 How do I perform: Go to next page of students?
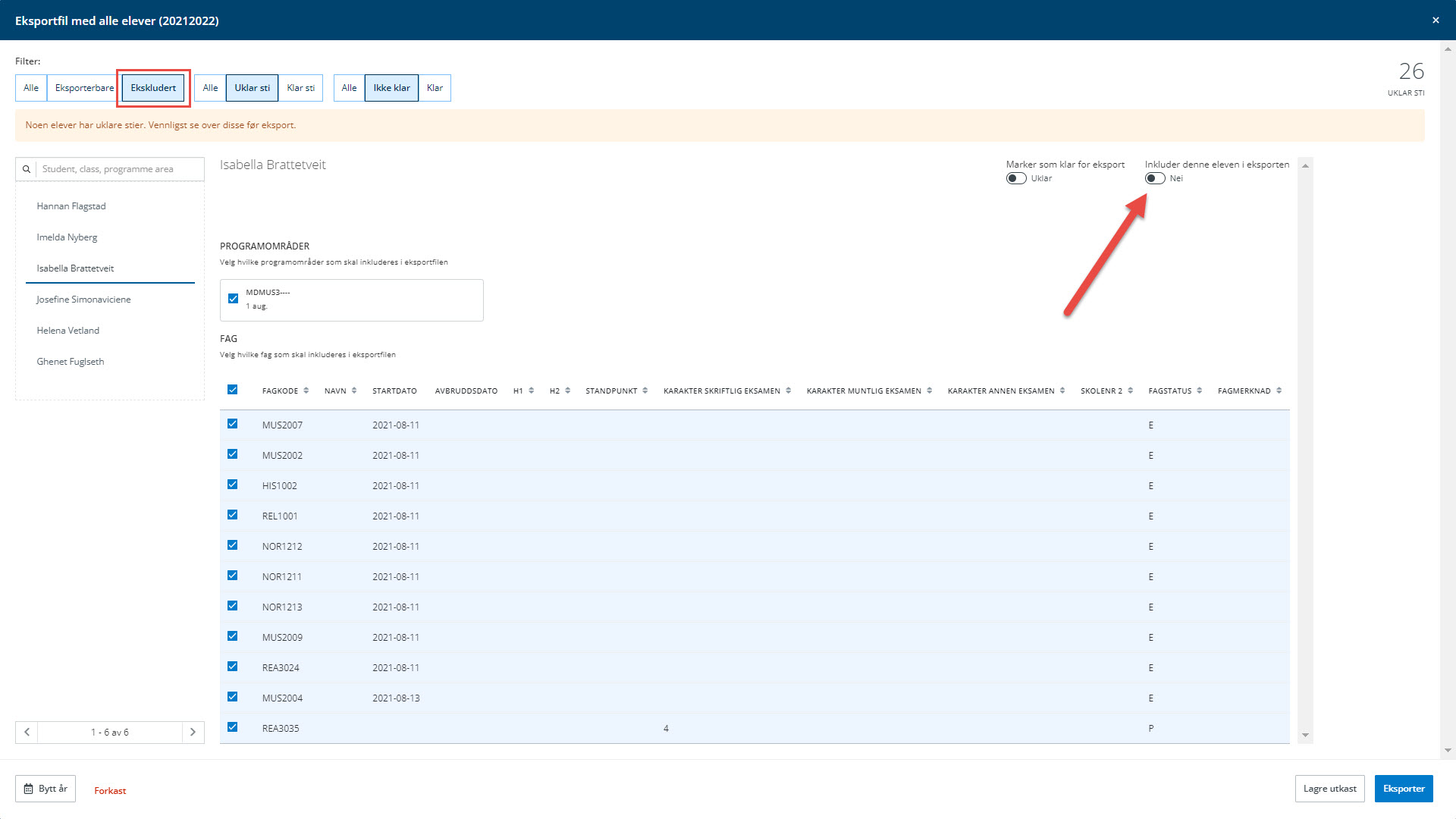pyautogui.click(x=193, y=732)
